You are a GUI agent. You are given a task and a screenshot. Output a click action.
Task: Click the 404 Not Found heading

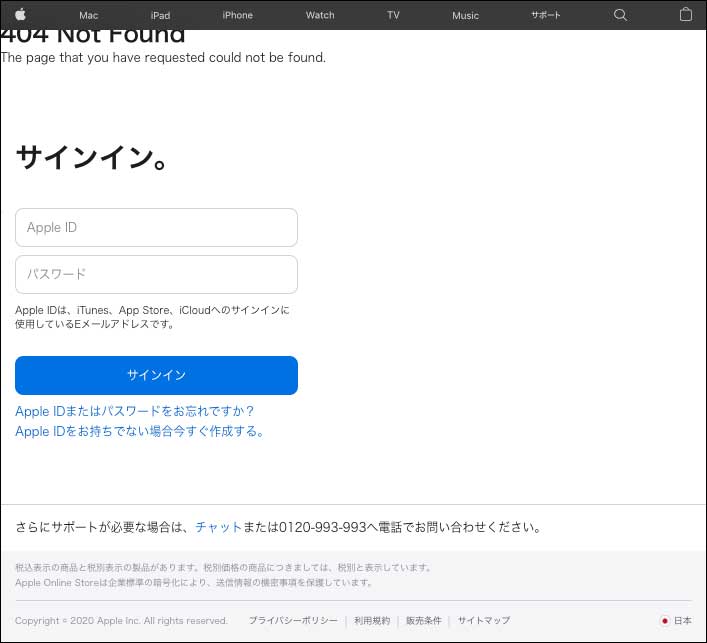(x=93, y=36)
